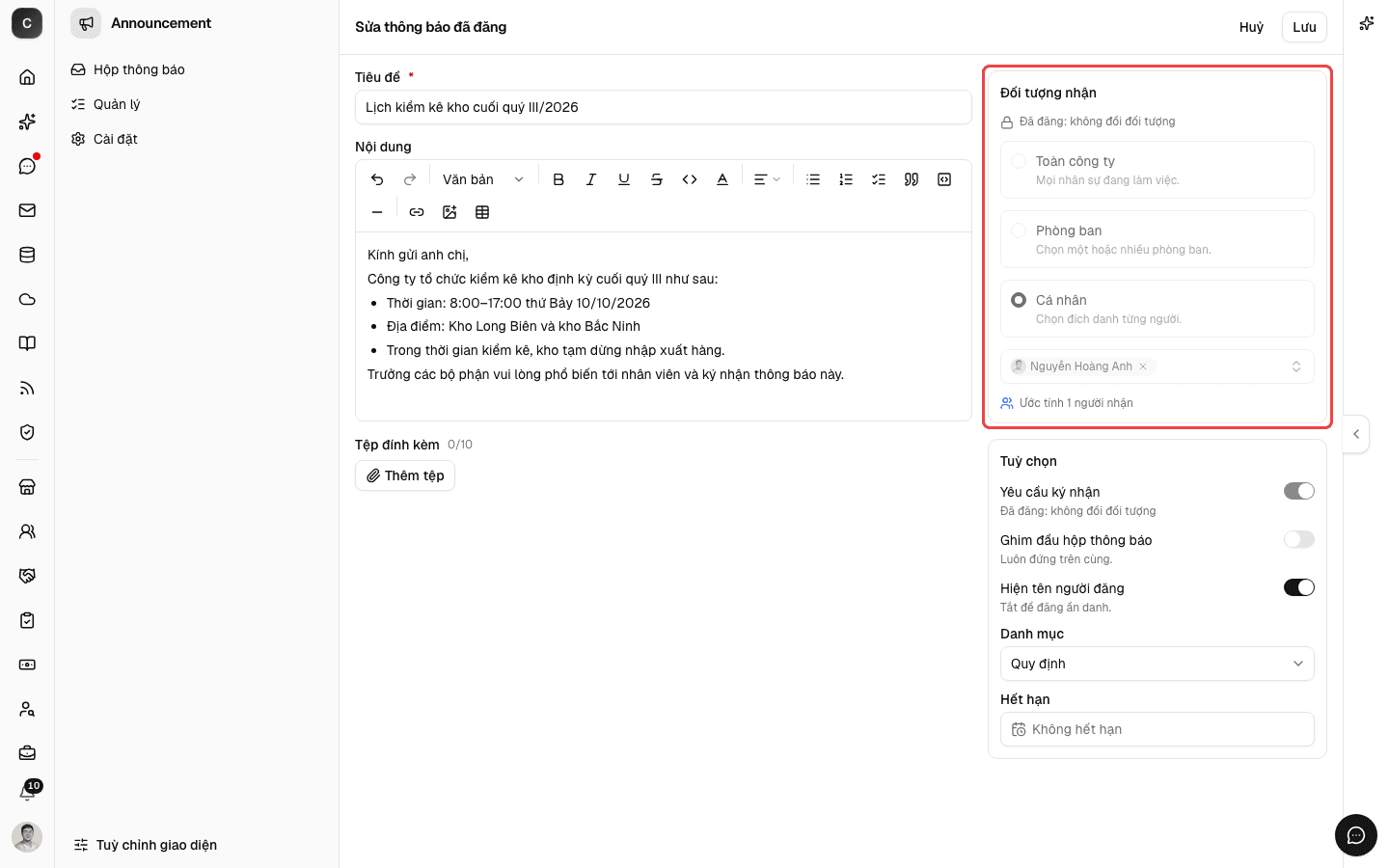Select the Toàn công ty radio option
The width and height of the screenshot is (1389, 868).
pyautogui.click(x=1019, y=161)
